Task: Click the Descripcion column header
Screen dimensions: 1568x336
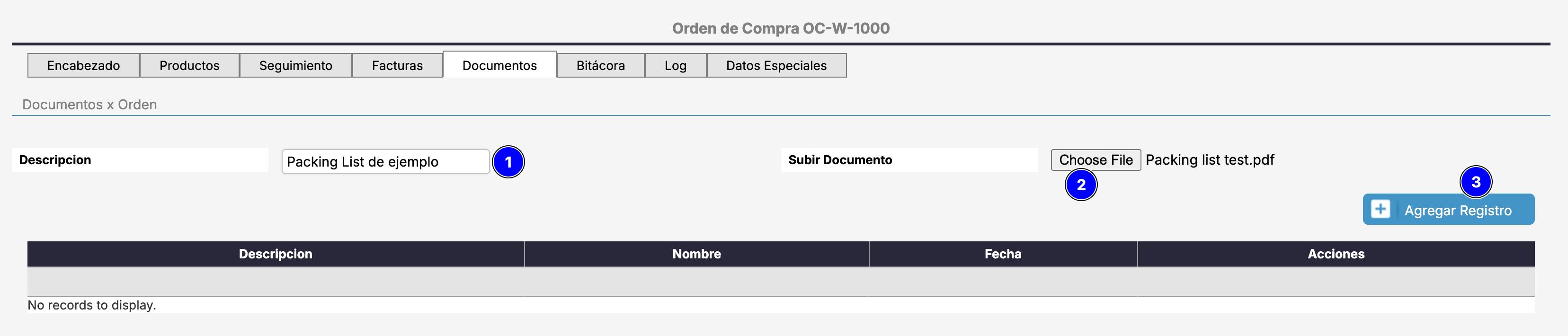Action: (275, 255)
